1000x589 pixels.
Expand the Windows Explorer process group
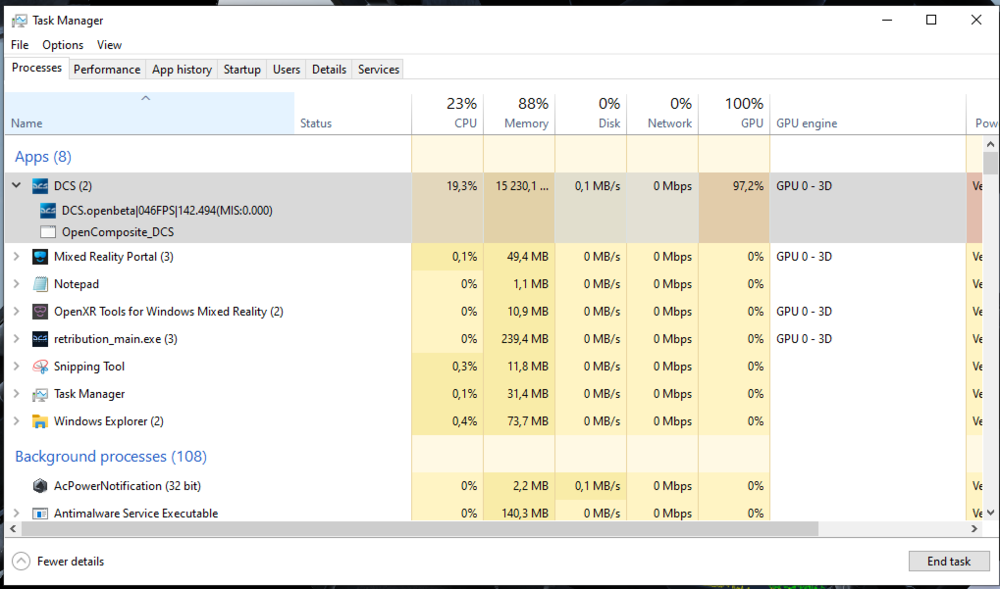coord(16,422)
